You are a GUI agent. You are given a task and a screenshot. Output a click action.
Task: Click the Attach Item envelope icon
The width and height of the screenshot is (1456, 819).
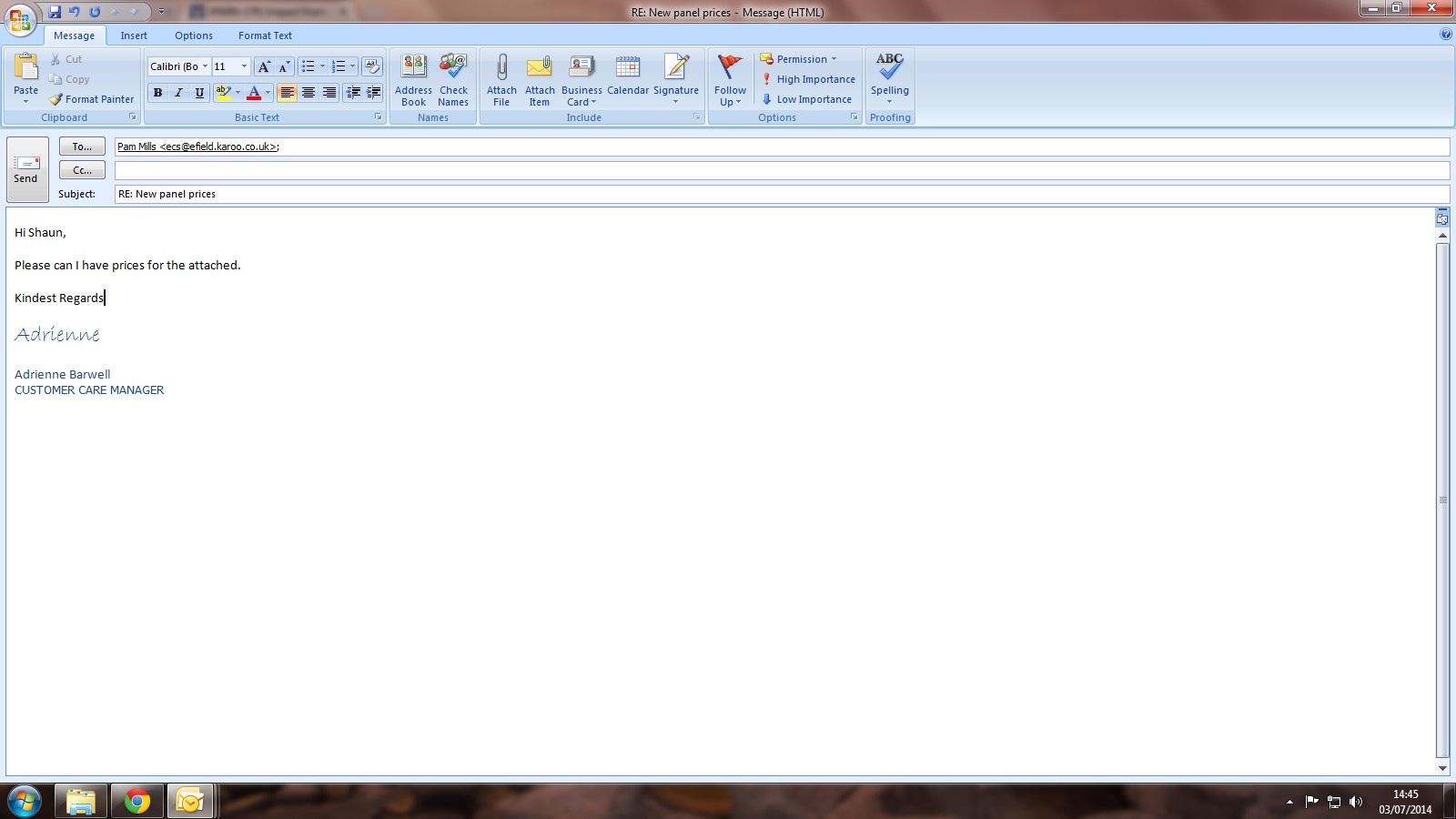(x=540, y=68)
